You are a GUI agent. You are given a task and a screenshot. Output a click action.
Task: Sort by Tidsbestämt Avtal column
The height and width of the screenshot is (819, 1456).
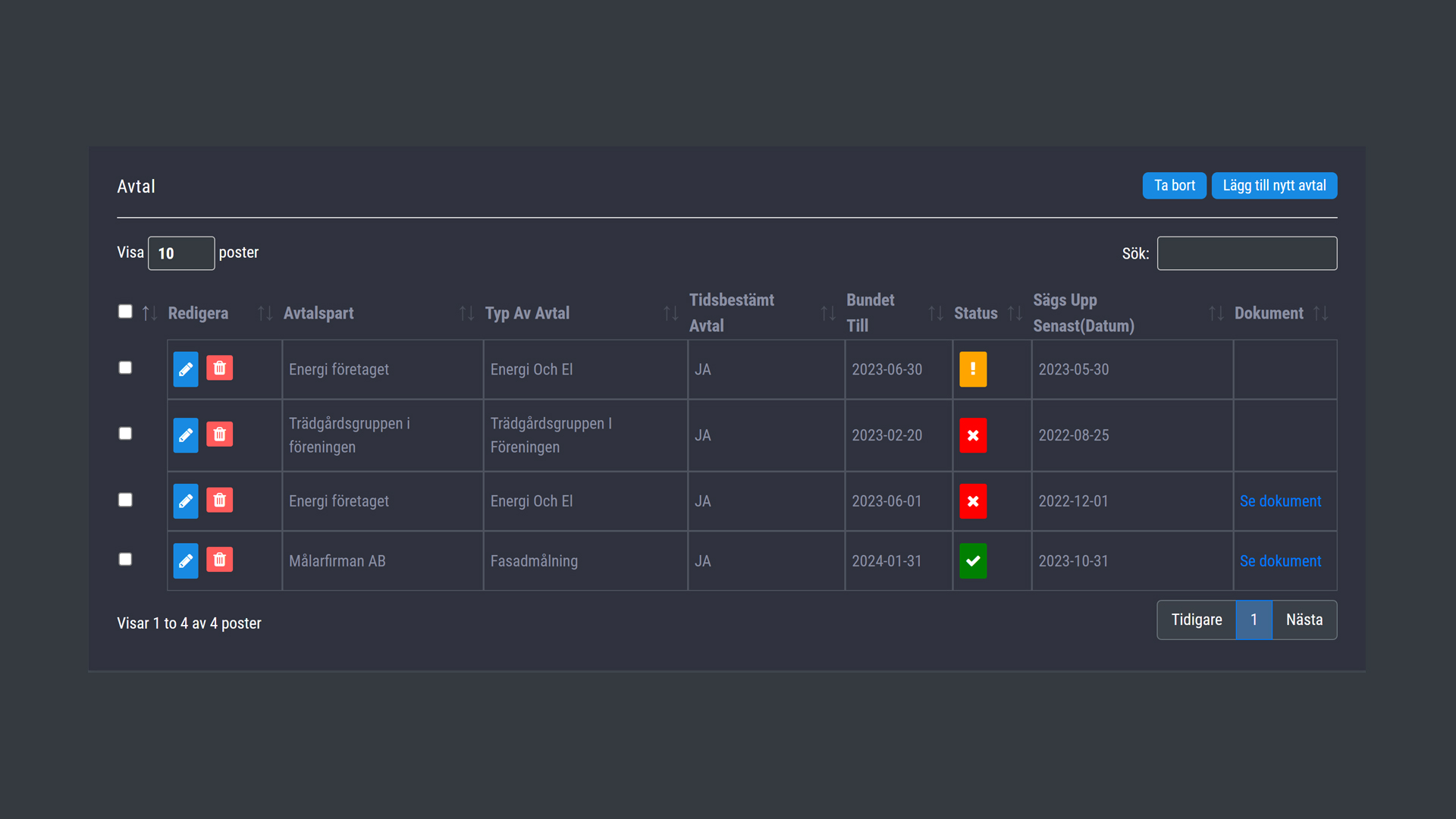pyautogui.click(x=732, y=312)
